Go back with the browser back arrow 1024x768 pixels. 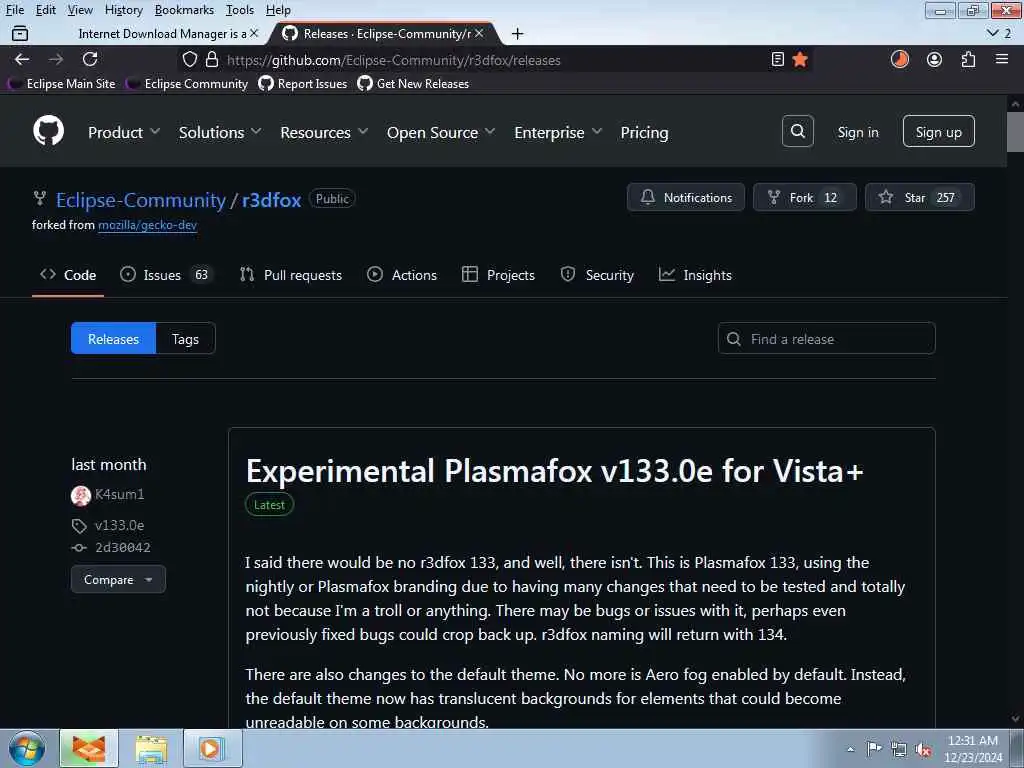tap(22, 59)
